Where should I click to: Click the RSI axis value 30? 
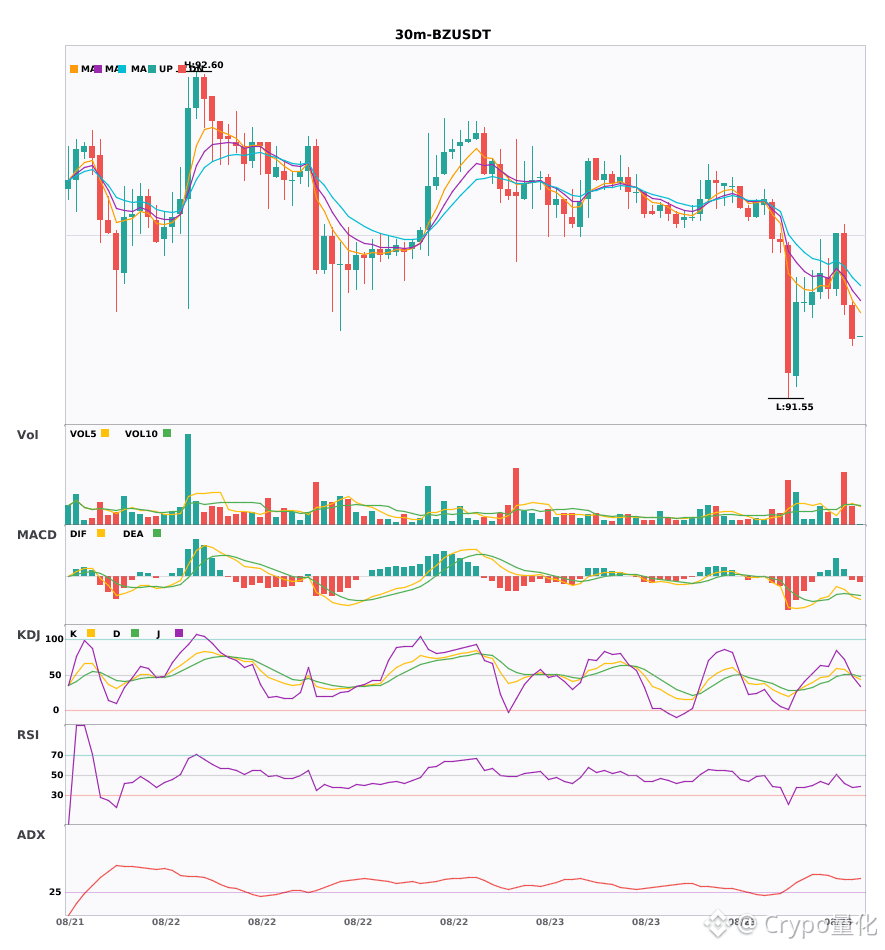58,795
